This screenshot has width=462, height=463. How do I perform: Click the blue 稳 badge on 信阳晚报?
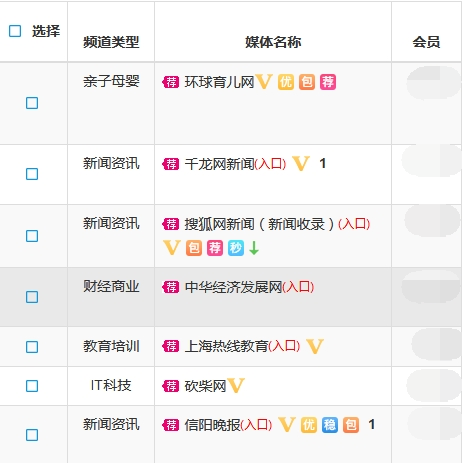point(330,425)
